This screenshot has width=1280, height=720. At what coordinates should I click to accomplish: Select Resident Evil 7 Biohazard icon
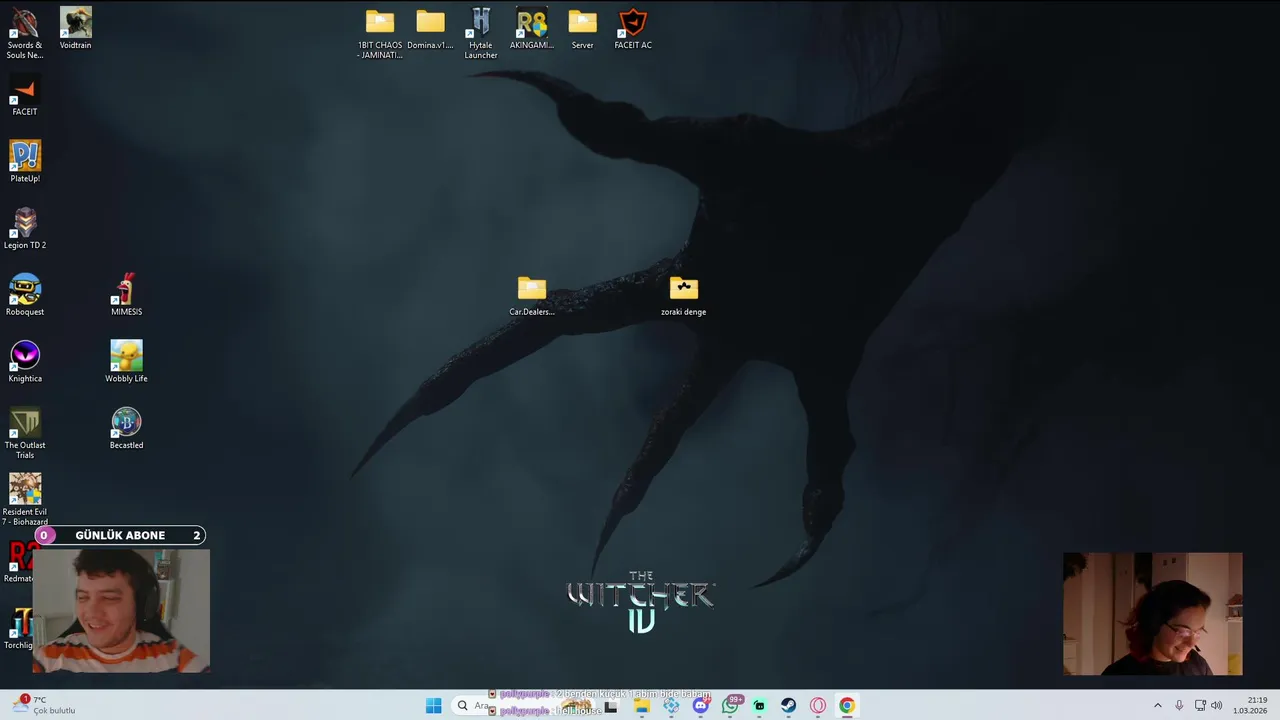(x=25, y=499)
